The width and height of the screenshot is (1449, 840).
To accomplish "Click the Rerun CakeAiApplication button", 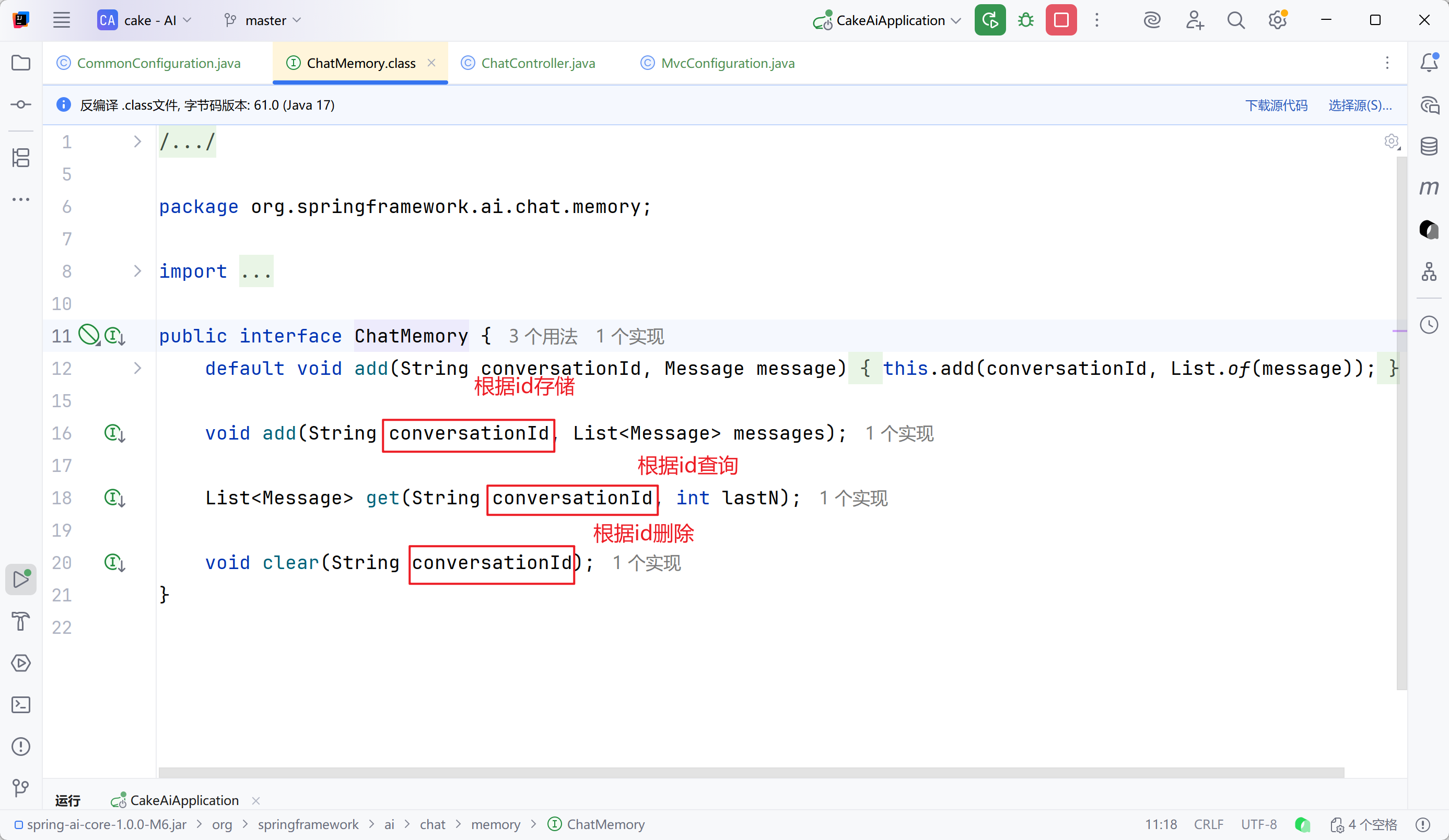I will point(989,21).
